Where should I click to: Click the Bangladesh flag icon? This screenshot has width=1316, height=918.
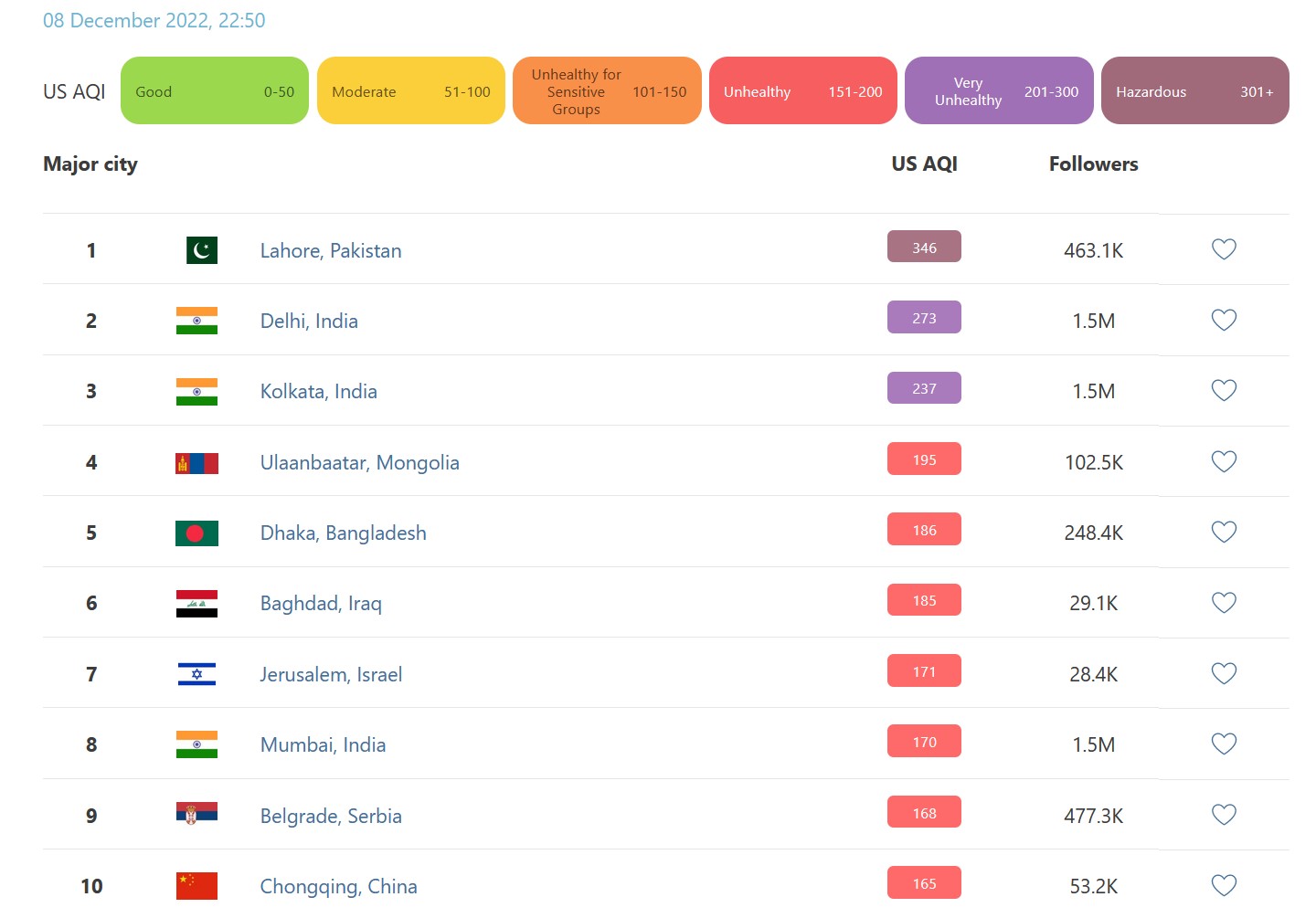(196, 533)
